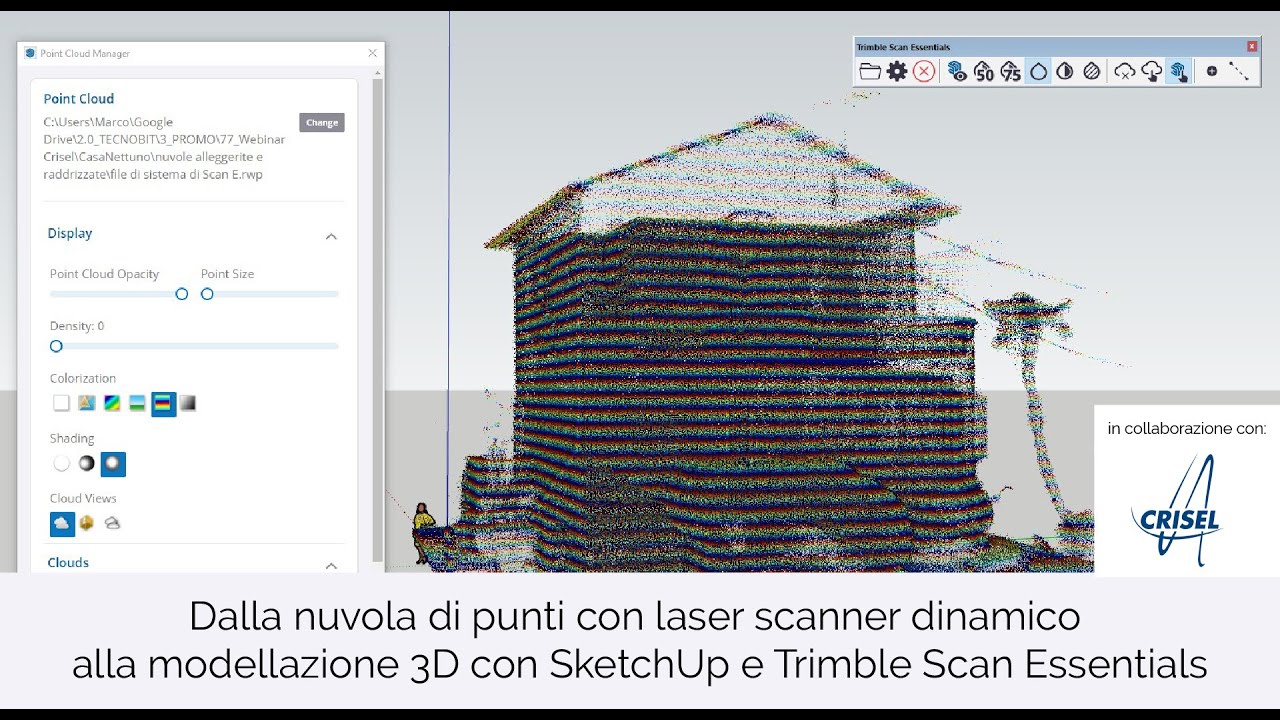Choose the highlighted glow shading option
This screenshot has height=720, width=1280.
tap(113, 464)
